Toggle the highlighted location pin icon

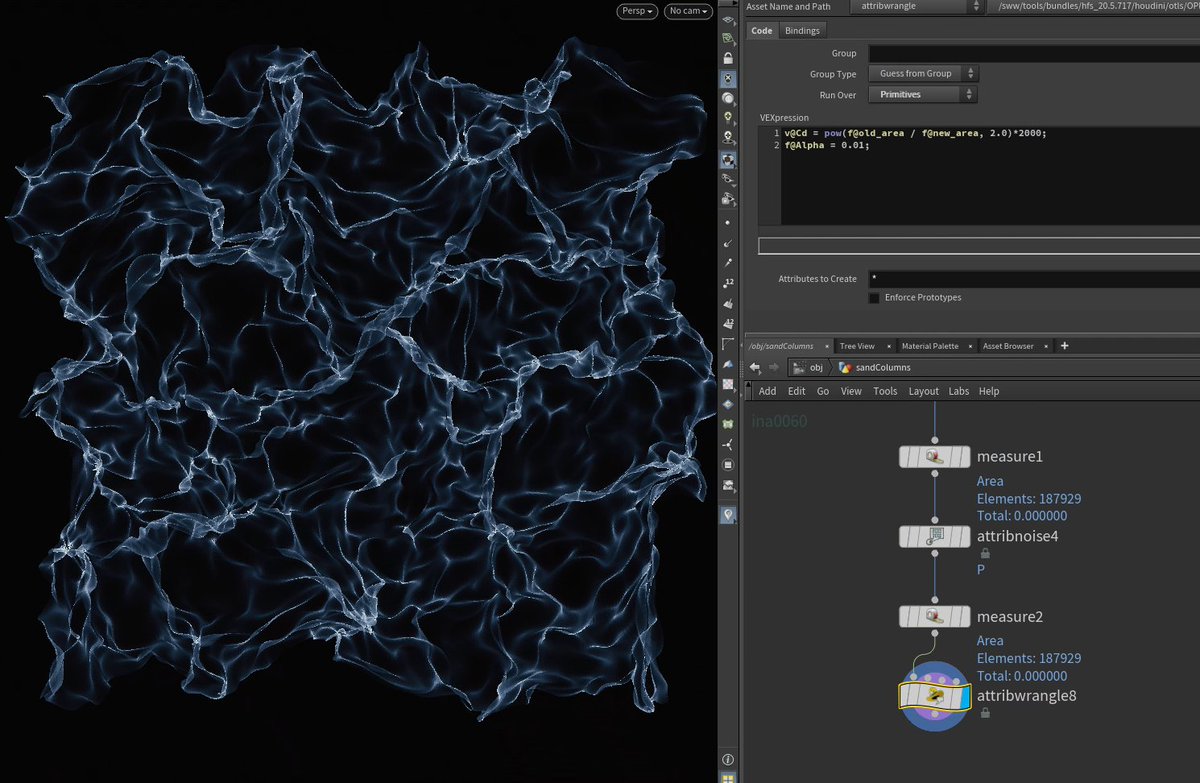tap(728, 514)
